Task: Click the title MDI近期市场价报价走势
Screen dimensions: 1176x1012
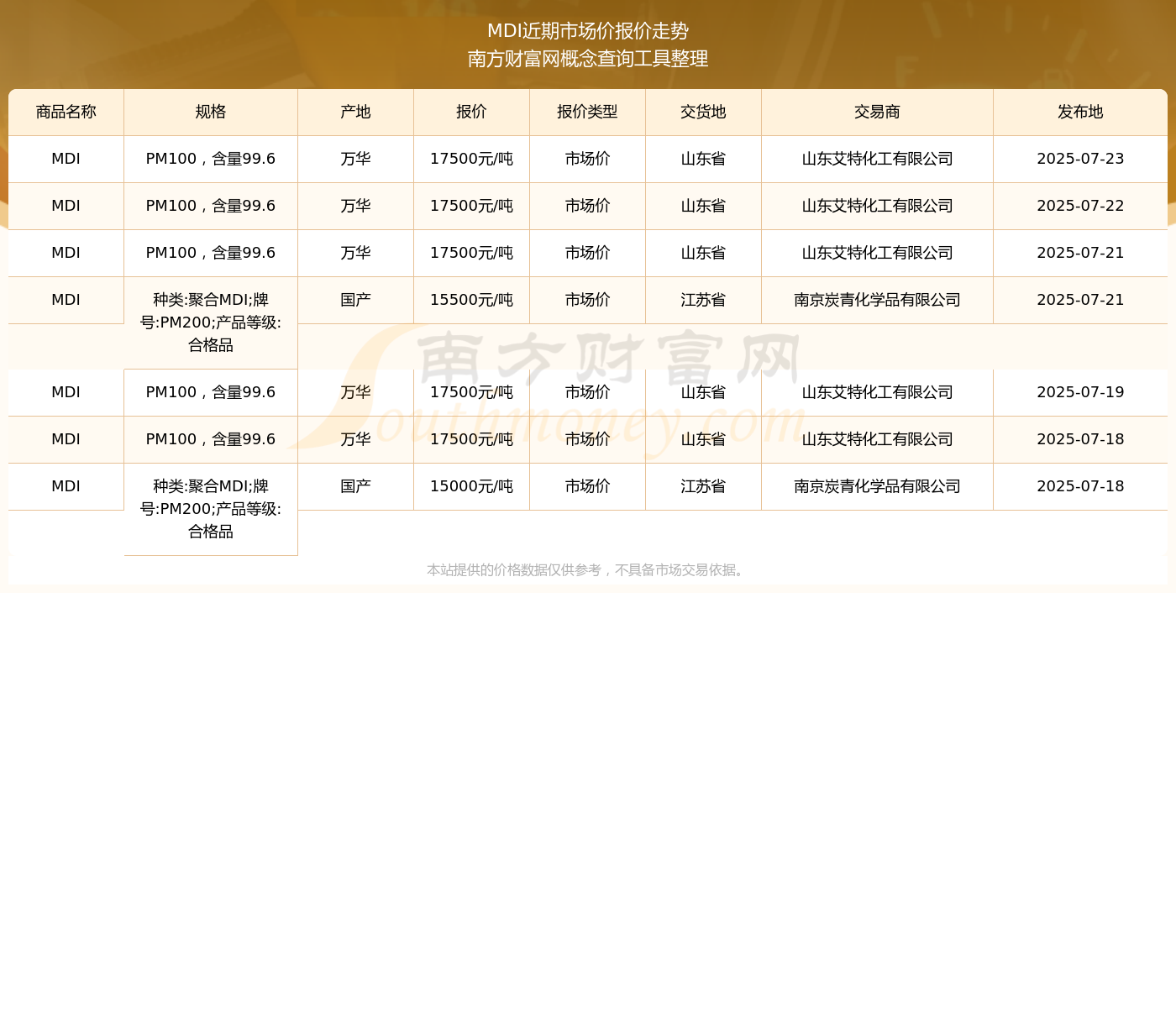Action: tap(588, 31)
